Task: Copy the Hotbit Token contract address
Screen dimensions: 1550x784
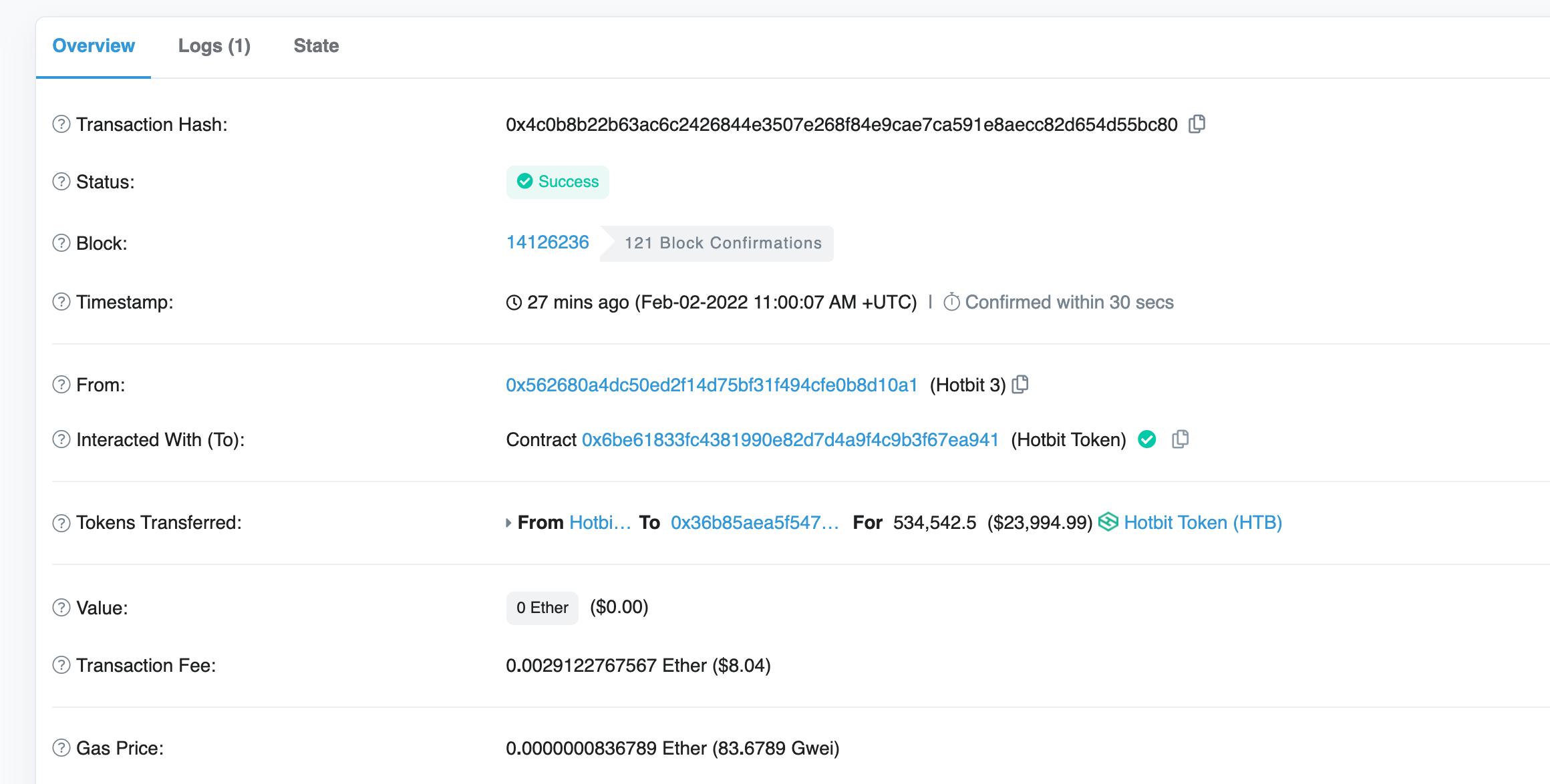Action: (x=1181, y=439)
